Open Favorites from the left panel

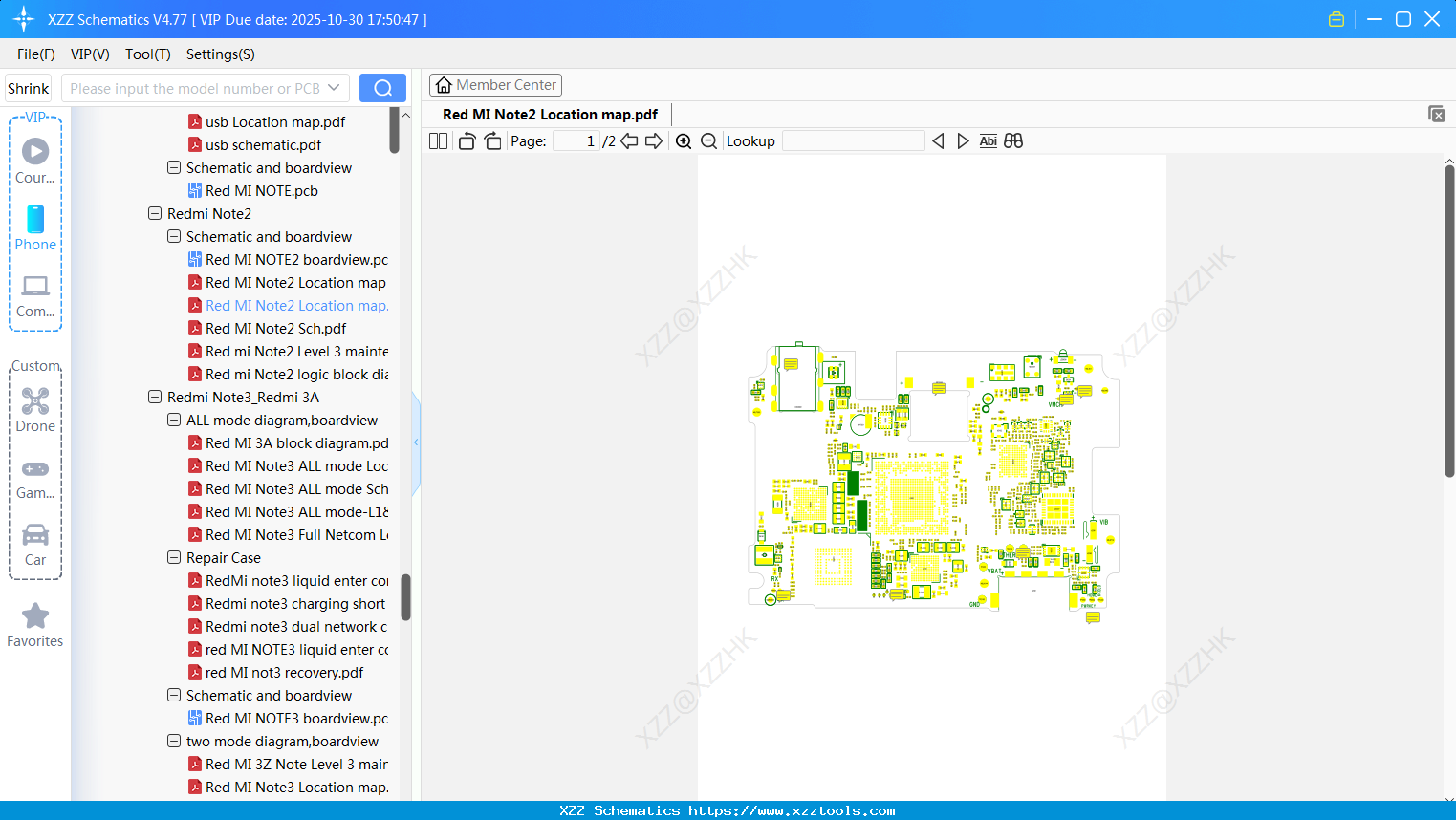35,626
